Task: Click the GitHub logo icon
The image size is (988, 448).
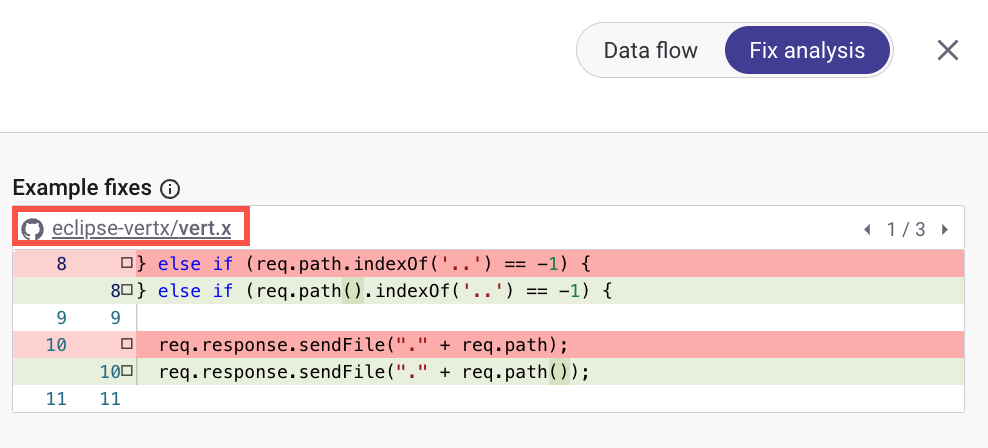Action: (x=32, y=229)
